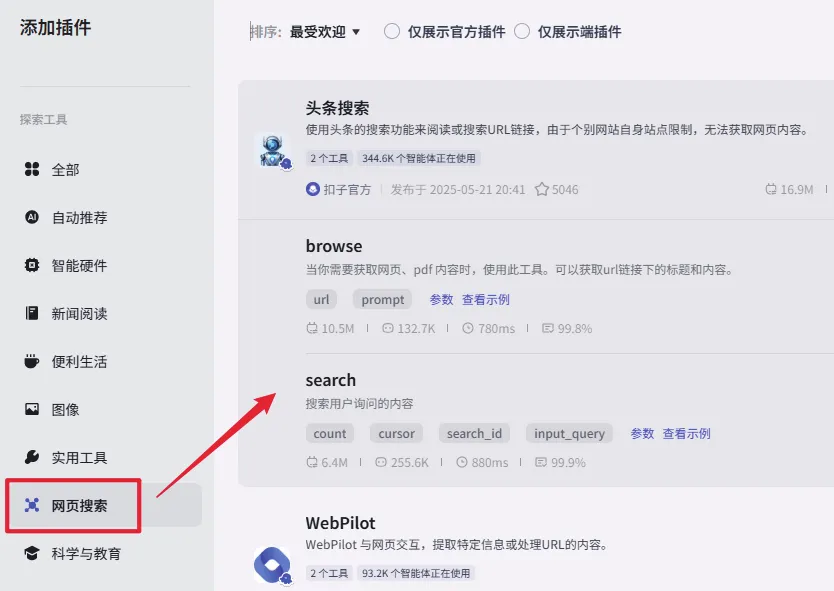Image resolution: width=834 pixels, height=591 pixels.
Task: Enable 仅展示端插件 radio option
Action: click(x=522, y=31)
